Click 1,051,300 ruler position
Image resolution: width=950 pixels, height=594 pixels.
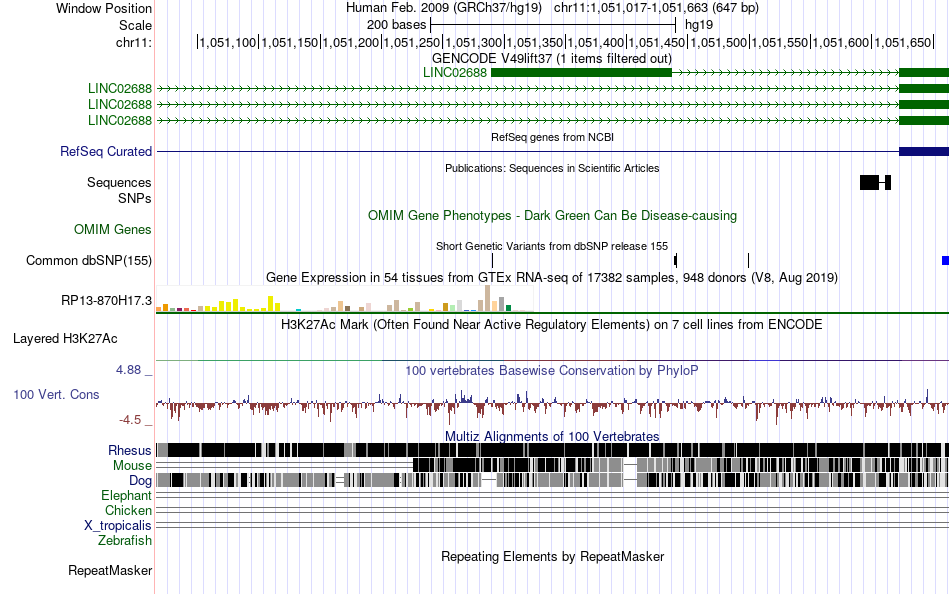click(x=474, y=42)
